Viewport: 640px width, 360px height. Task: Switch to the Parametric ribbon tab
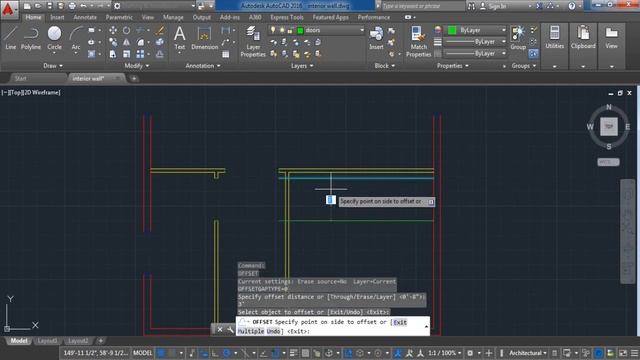pyautogui.click(x=119, y=18)
